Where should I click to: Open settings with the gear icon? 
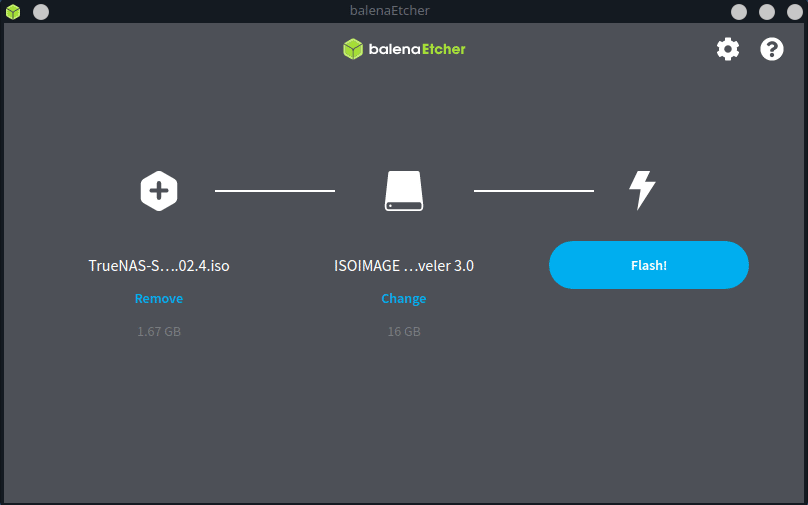728,49
